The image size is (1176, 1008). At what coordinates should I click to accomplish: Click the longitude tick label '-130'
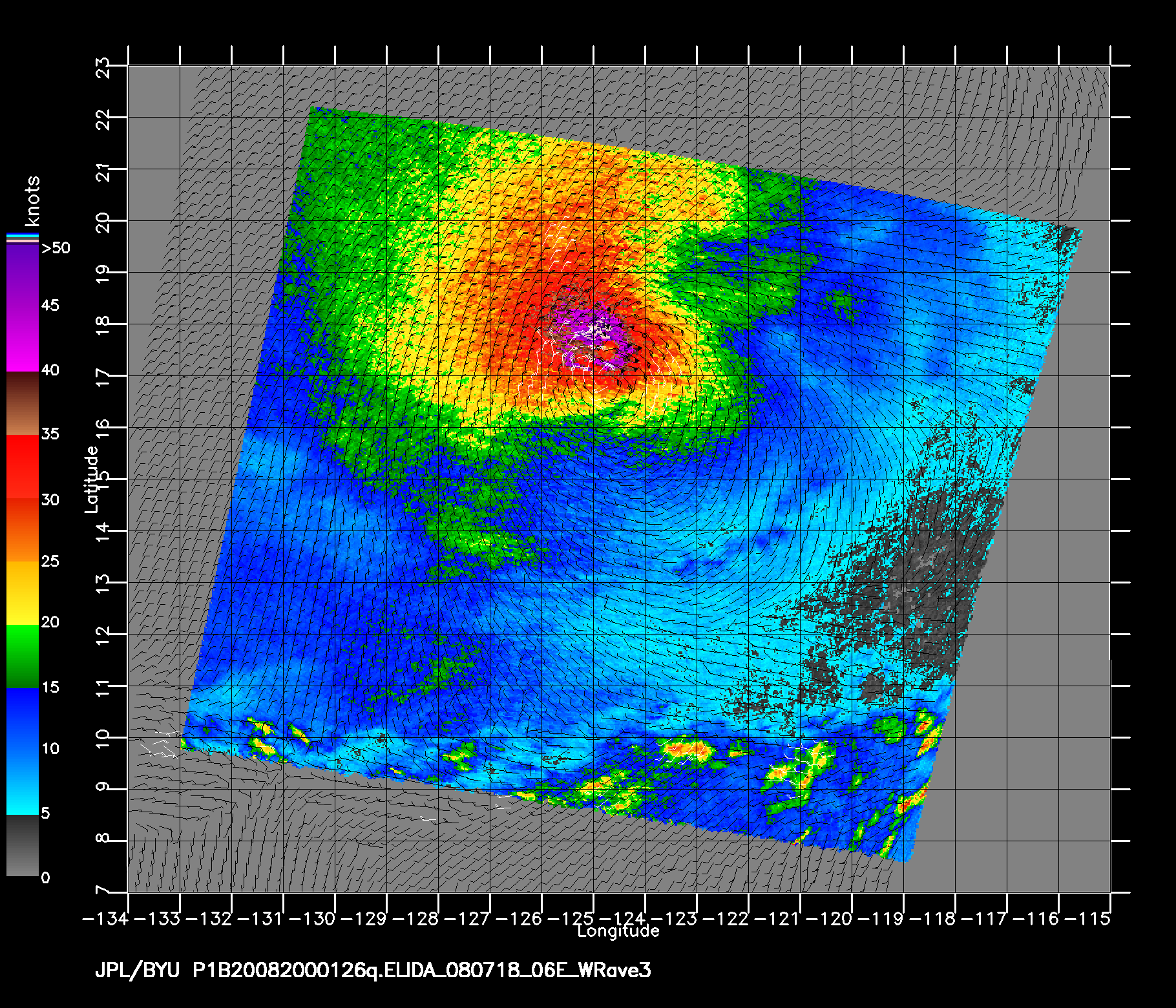(312, 918)
